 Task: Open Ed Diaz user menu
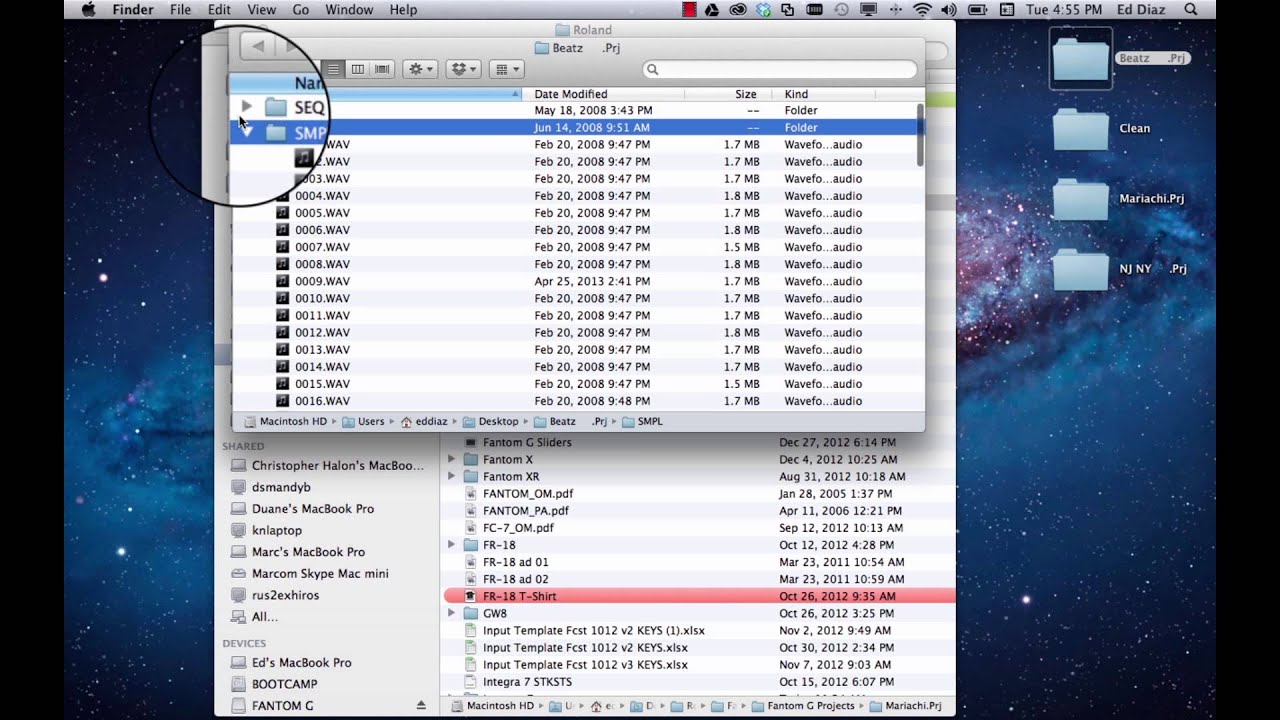tap(1143, 10)
